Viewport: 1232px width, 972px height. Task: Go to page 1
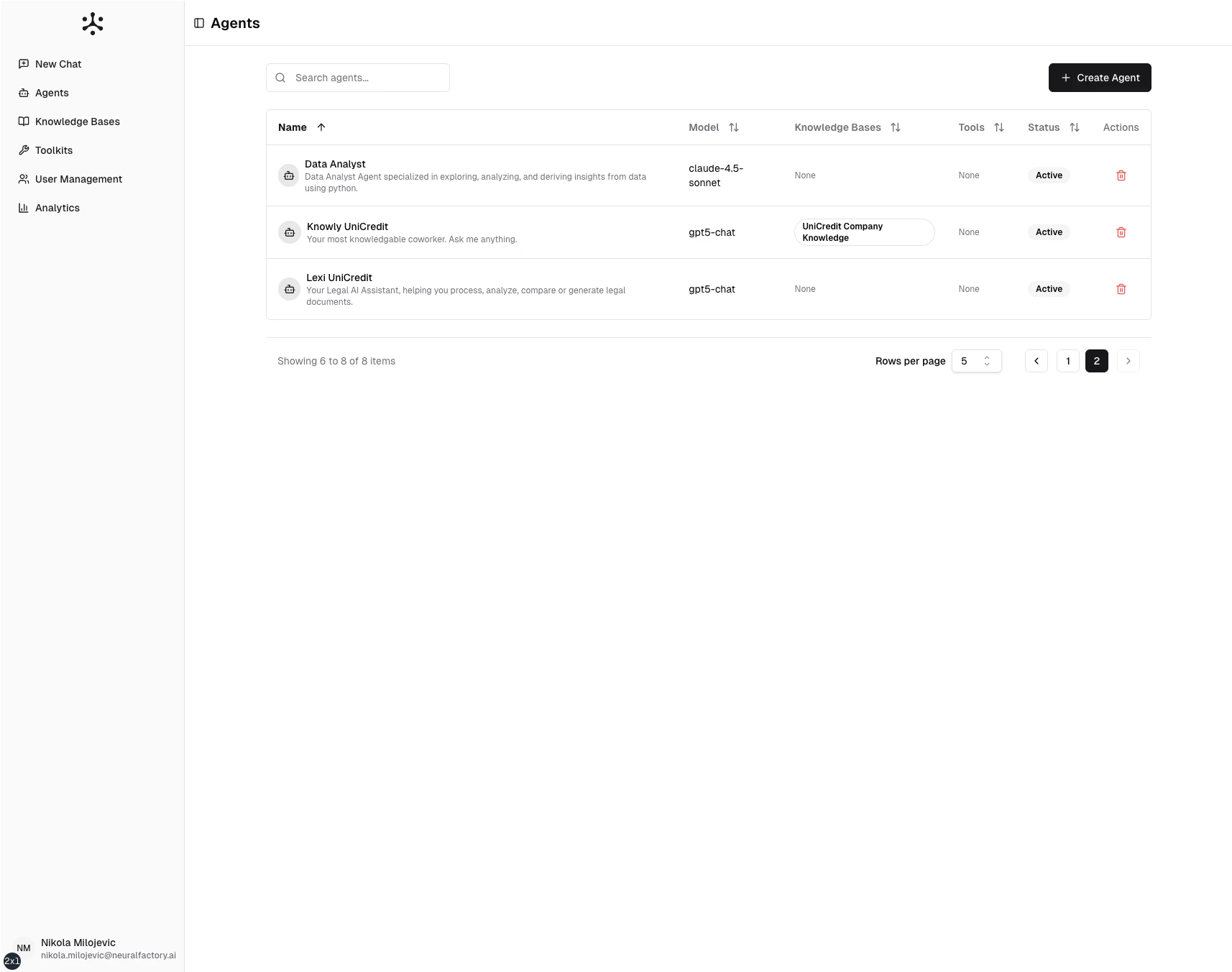point(1067,361)
